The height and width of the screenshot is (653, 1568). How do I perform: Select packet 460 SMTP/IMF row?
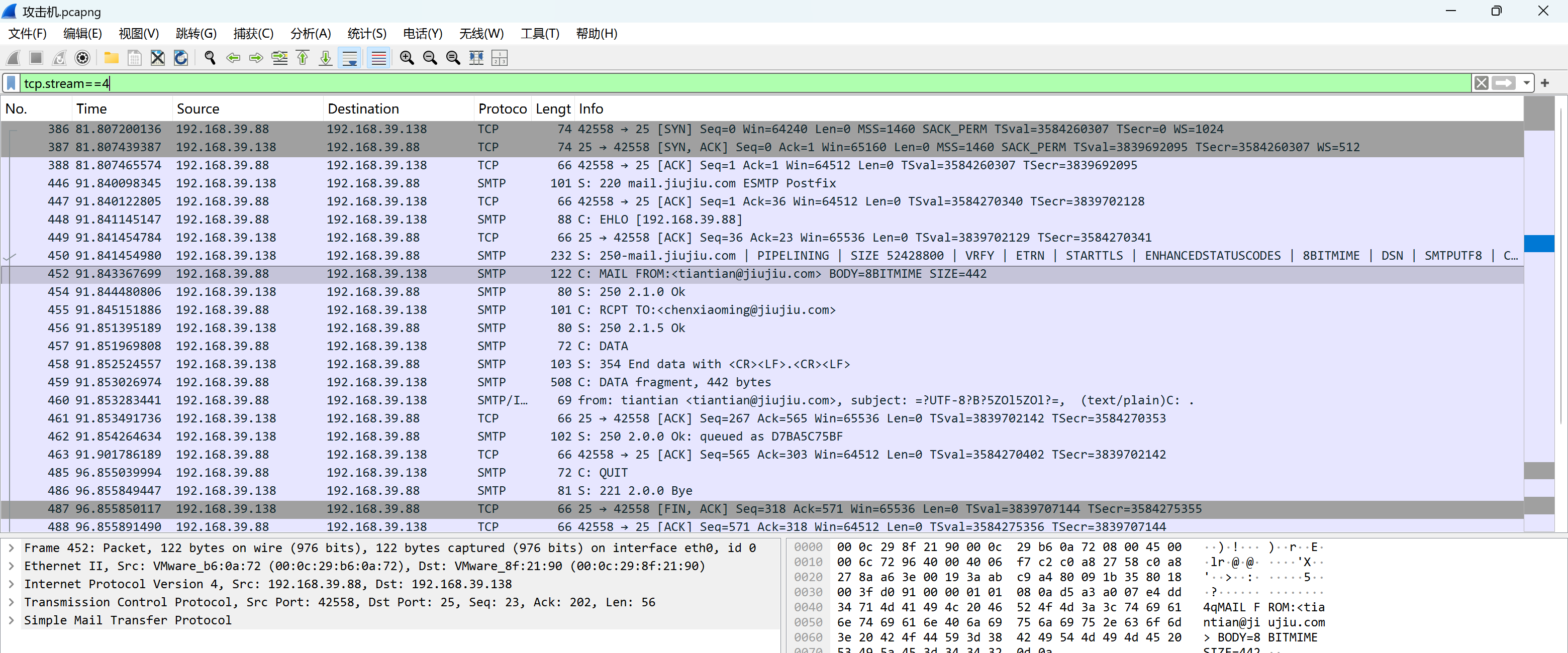(x=762, y=400)
